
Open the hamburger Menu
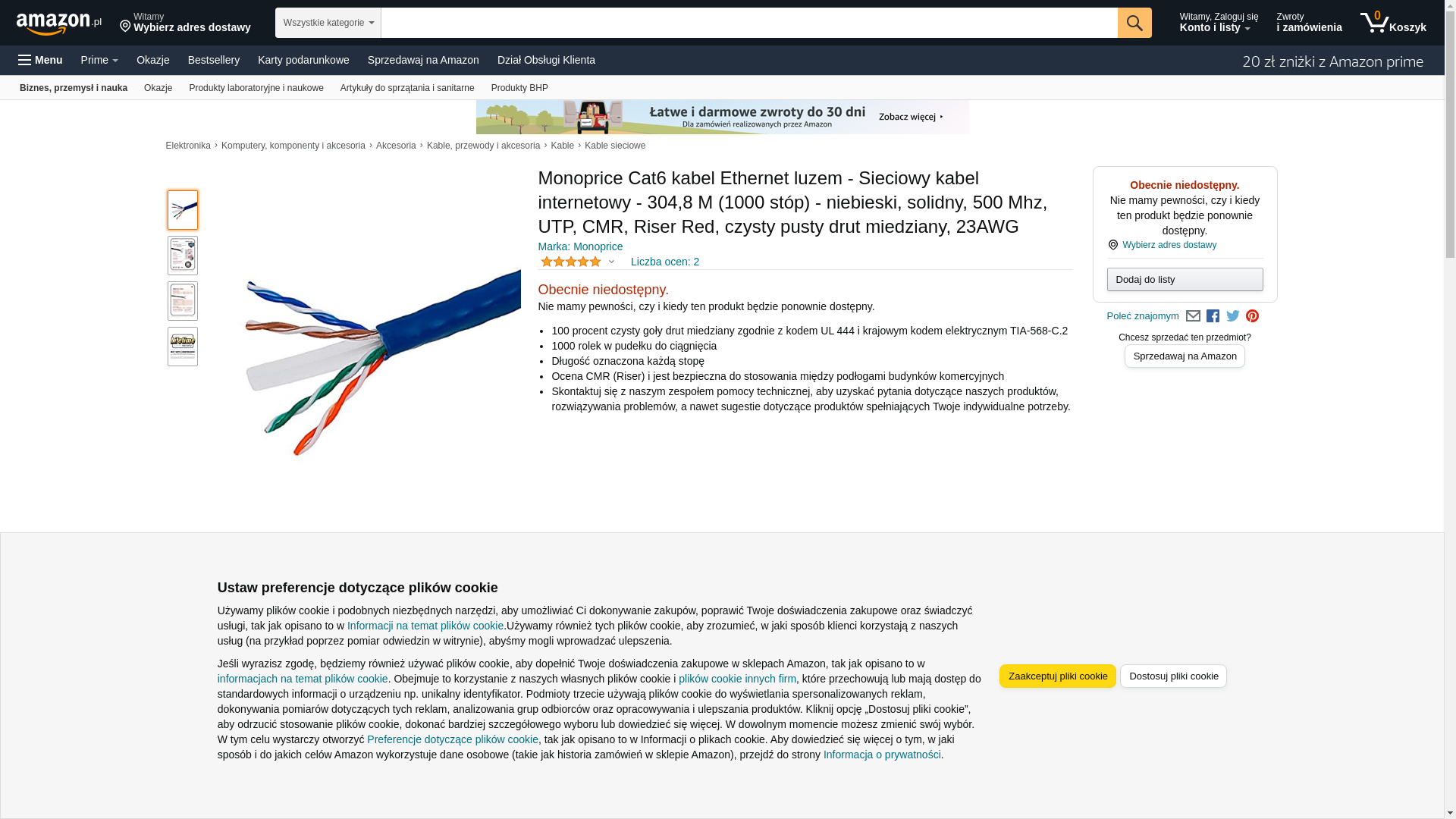40,60
